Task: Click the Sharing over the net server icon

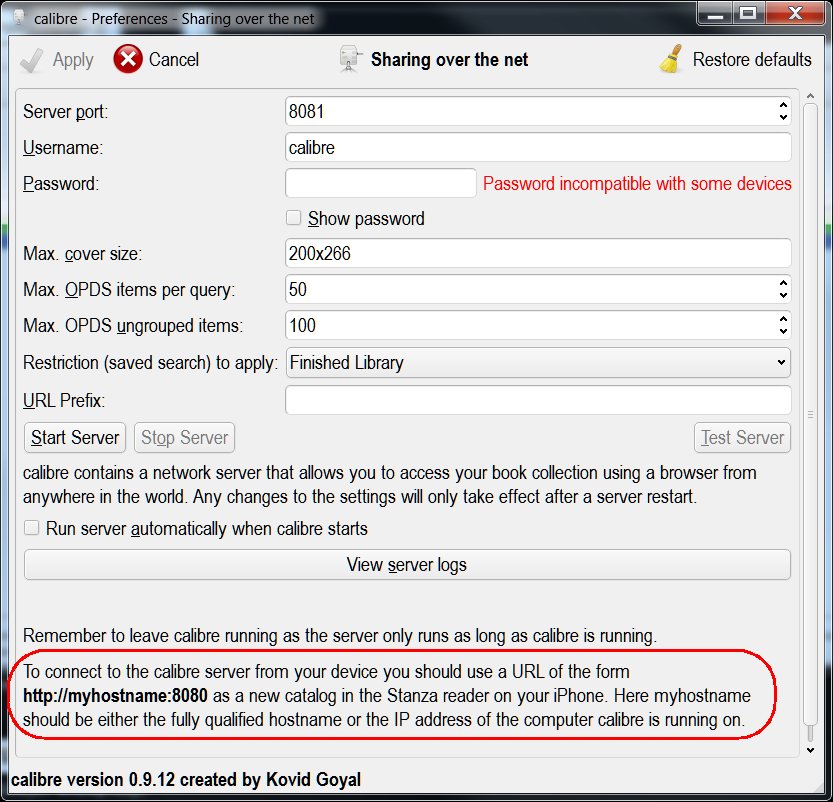Action: (x=350, y=59)
